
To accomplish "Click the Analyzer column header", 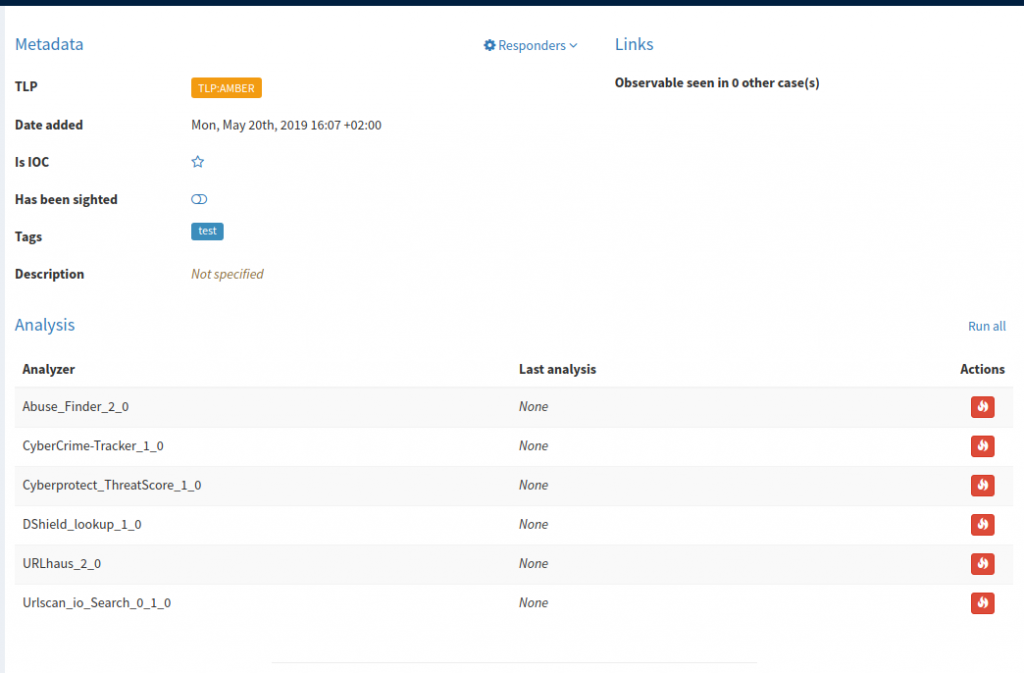I will pos(49,369).
